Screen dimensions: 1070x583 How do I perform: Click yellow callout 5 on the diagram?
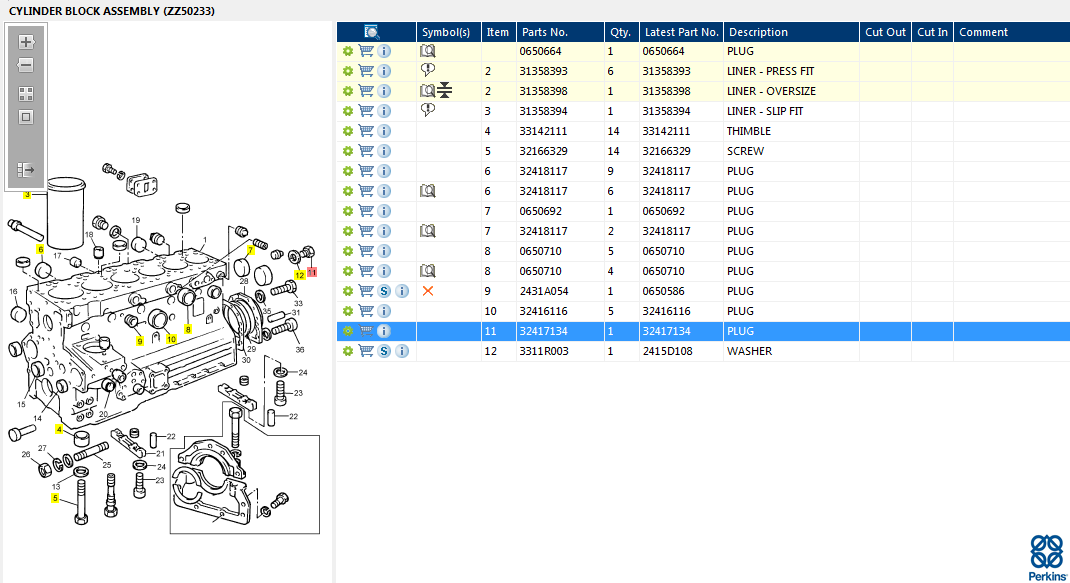click(x=55, y=498)
